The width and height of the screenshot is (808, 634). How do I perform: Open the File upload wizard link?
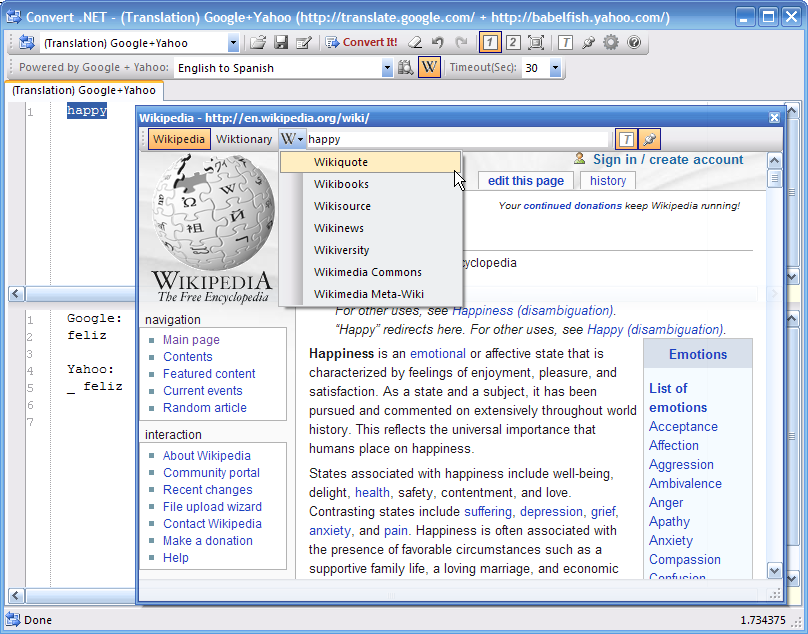[212, 507]
